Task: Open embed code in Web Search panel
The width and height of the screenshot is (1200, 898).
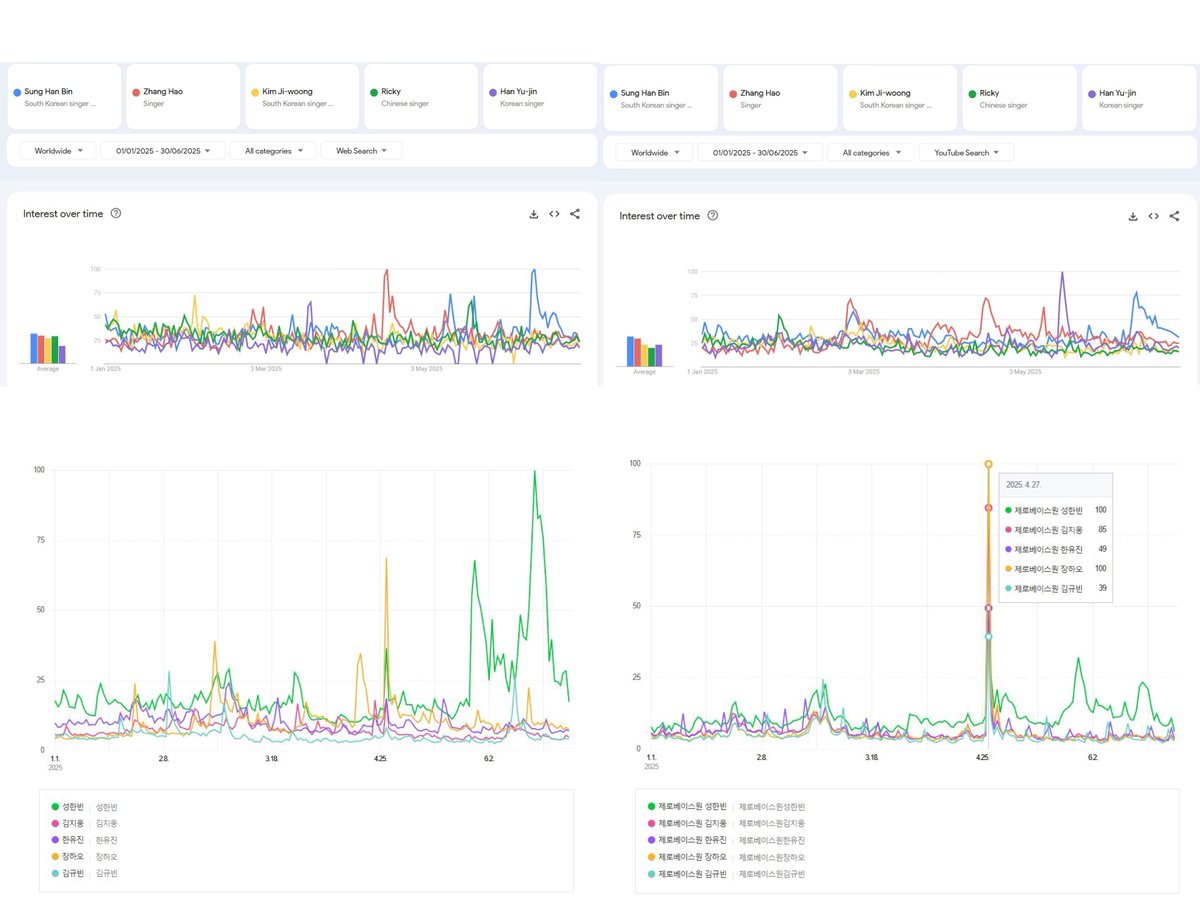Action: coord(554,214)
